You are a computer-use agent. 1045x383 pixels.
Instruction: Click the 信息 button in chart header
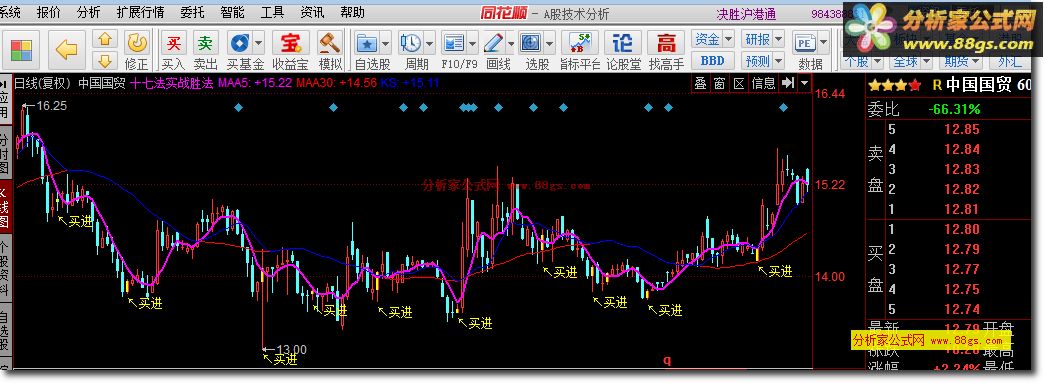[x=764, y=83]
